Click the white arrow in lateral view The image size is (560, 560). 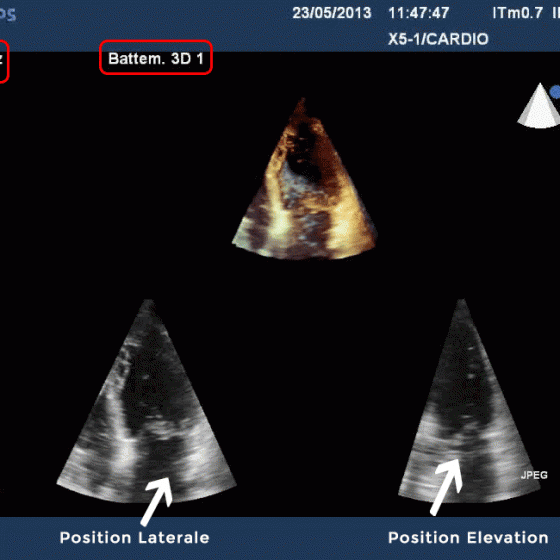(x=156, y=501)
